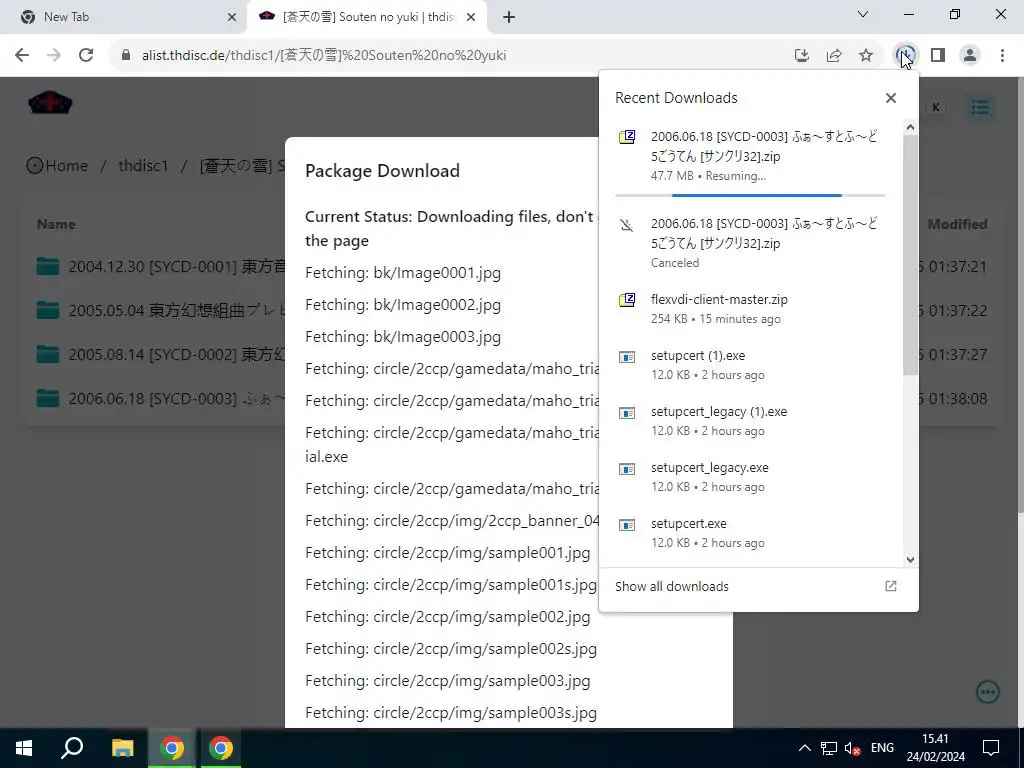This screenshot has height=768, width=1024.
Task: Click the share page icon
Action: (x=834, y=56)
